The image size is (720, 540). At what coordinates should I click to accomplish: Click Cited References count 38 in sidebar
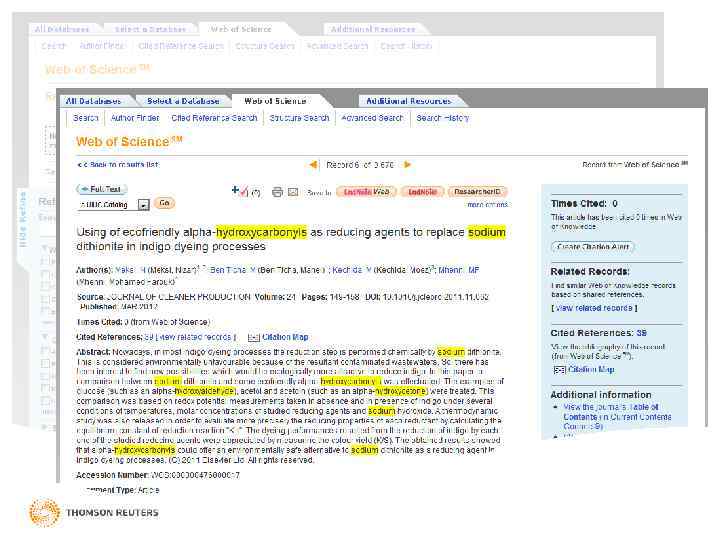[641, 333]
